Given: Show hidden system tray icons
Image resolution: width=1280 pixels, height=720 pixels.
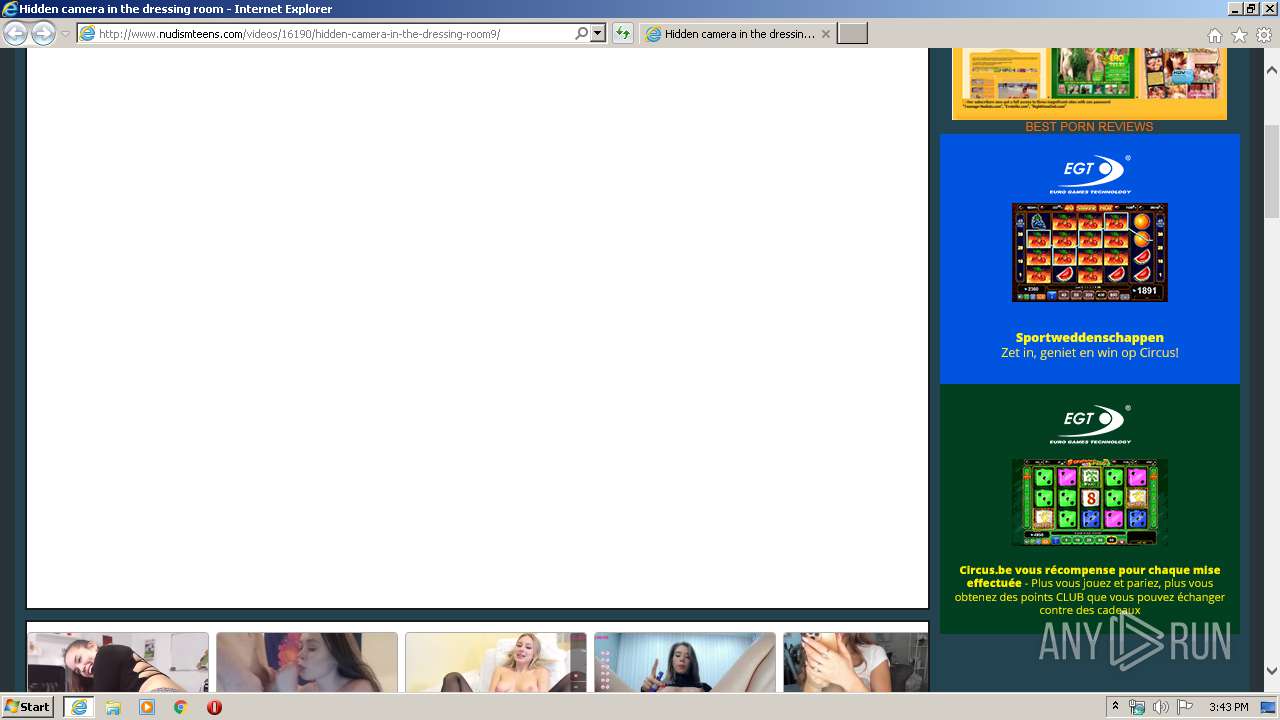Looking at the screenshot, I should point(1116,707).
